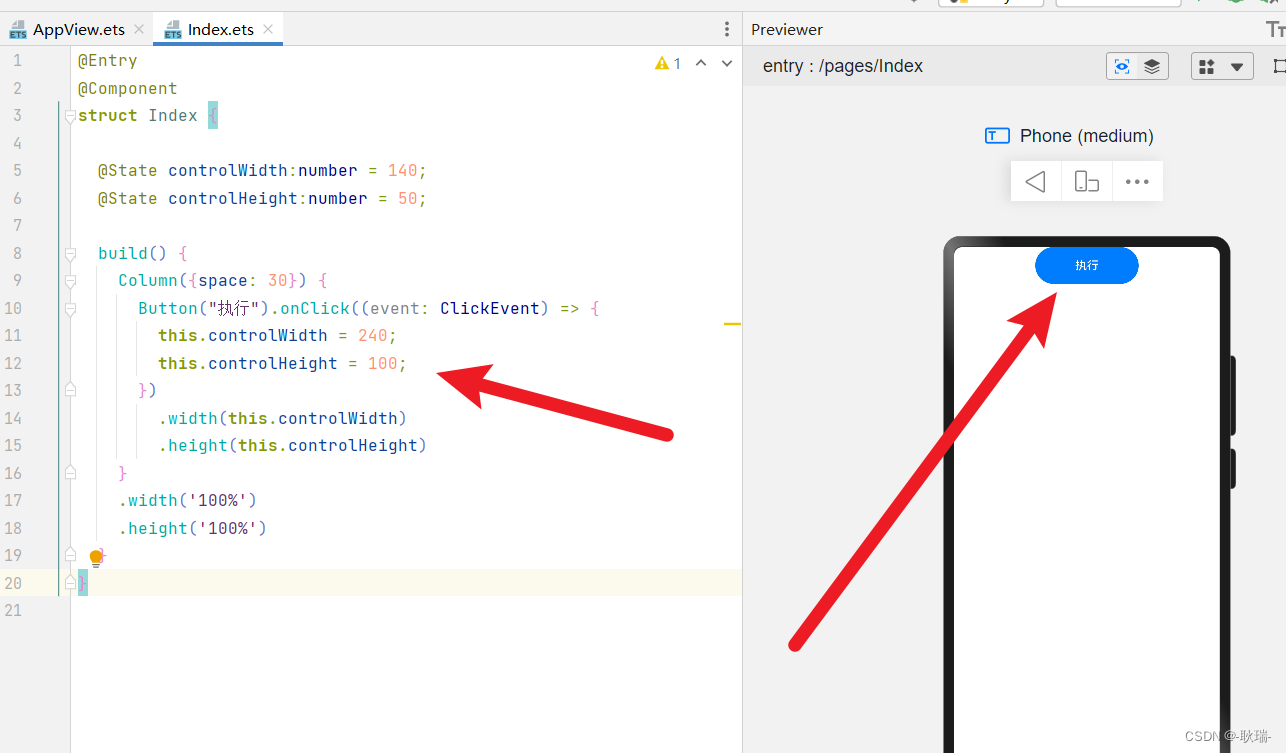Click the device type icon beside Phone (medium)
Screen dimensions: 1286x753
coord(997,136)
